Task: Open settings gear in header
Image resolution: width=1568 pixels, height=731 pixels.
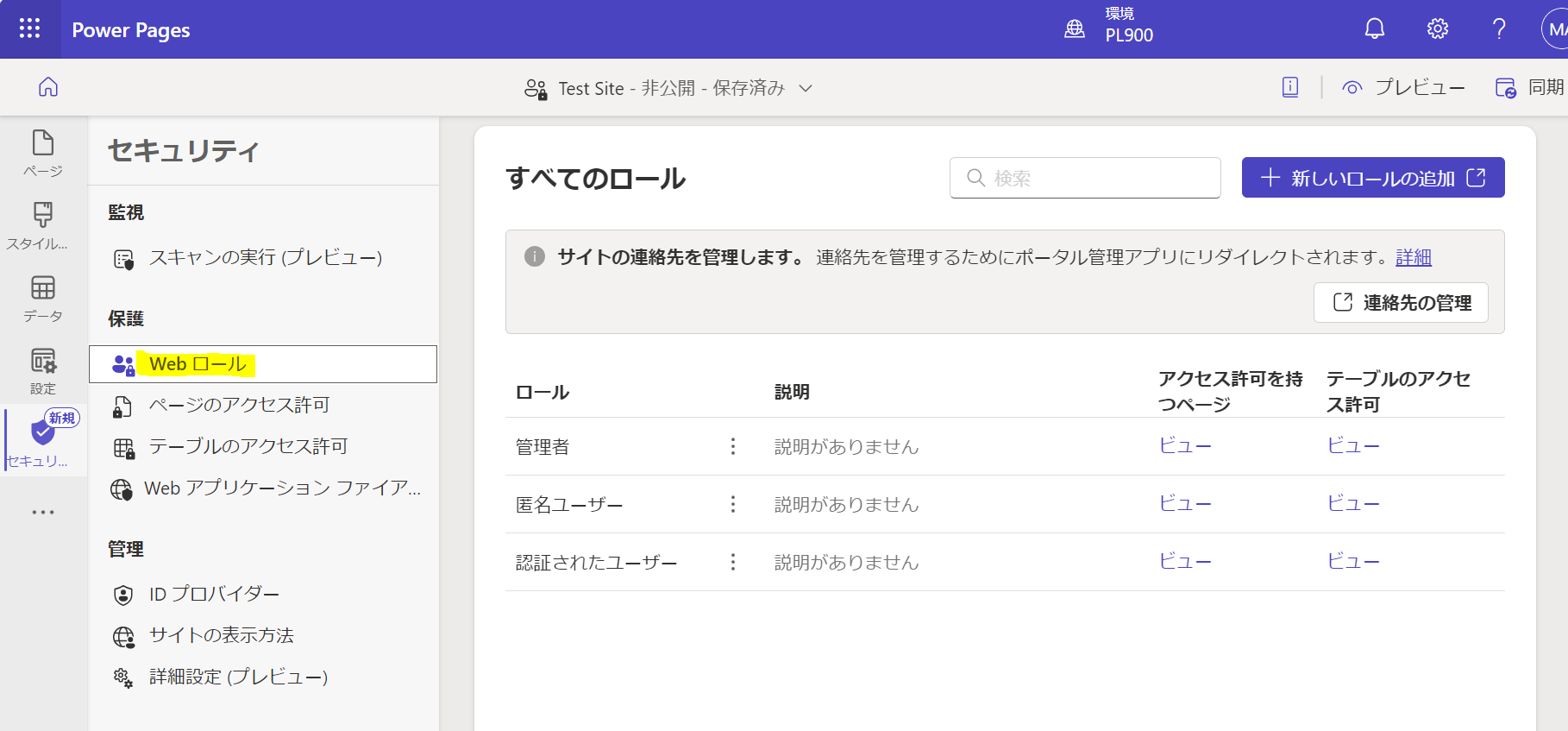Action: (1438, 28)
